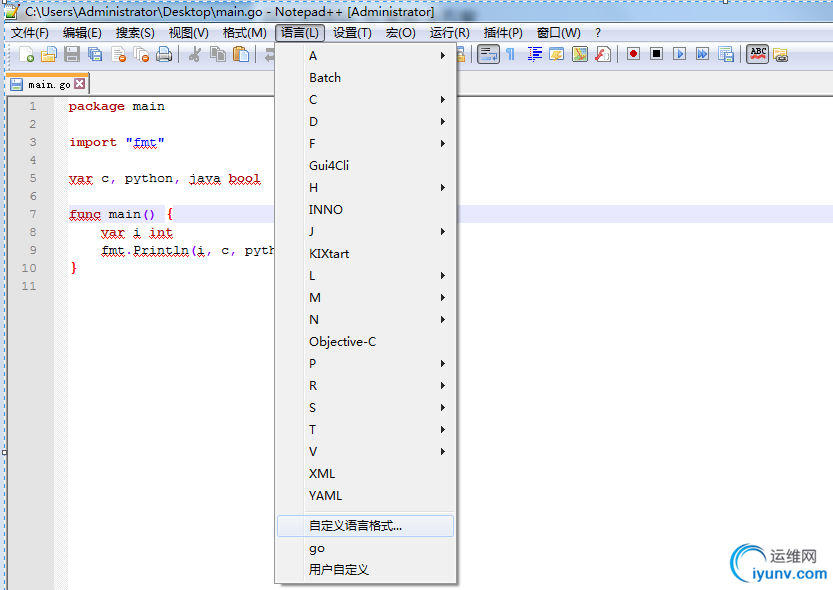
Task: Toggle Show All Characters pilcrow icon
Action: (511, 54)
